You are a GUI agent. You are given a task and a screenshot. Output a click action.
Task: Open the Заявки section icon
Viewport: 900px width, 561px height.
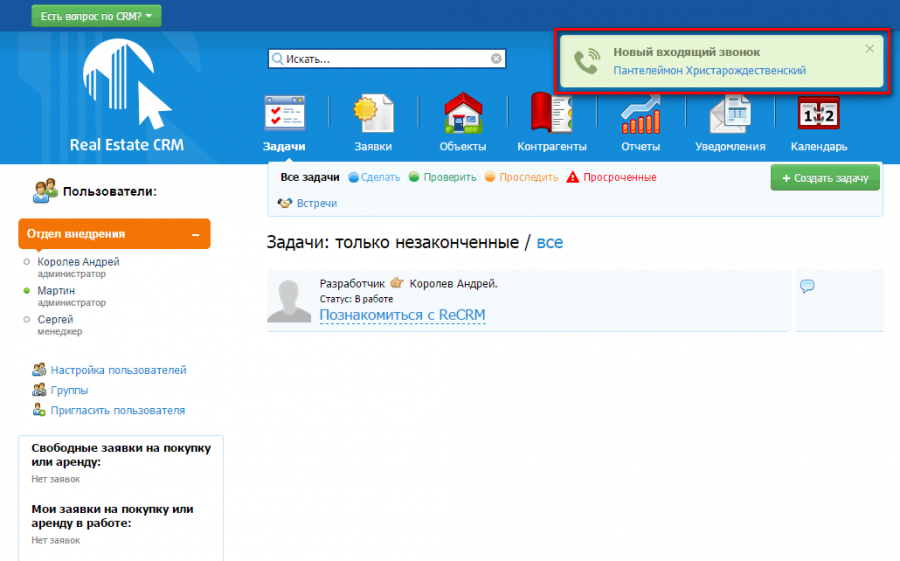click(374, 114)
